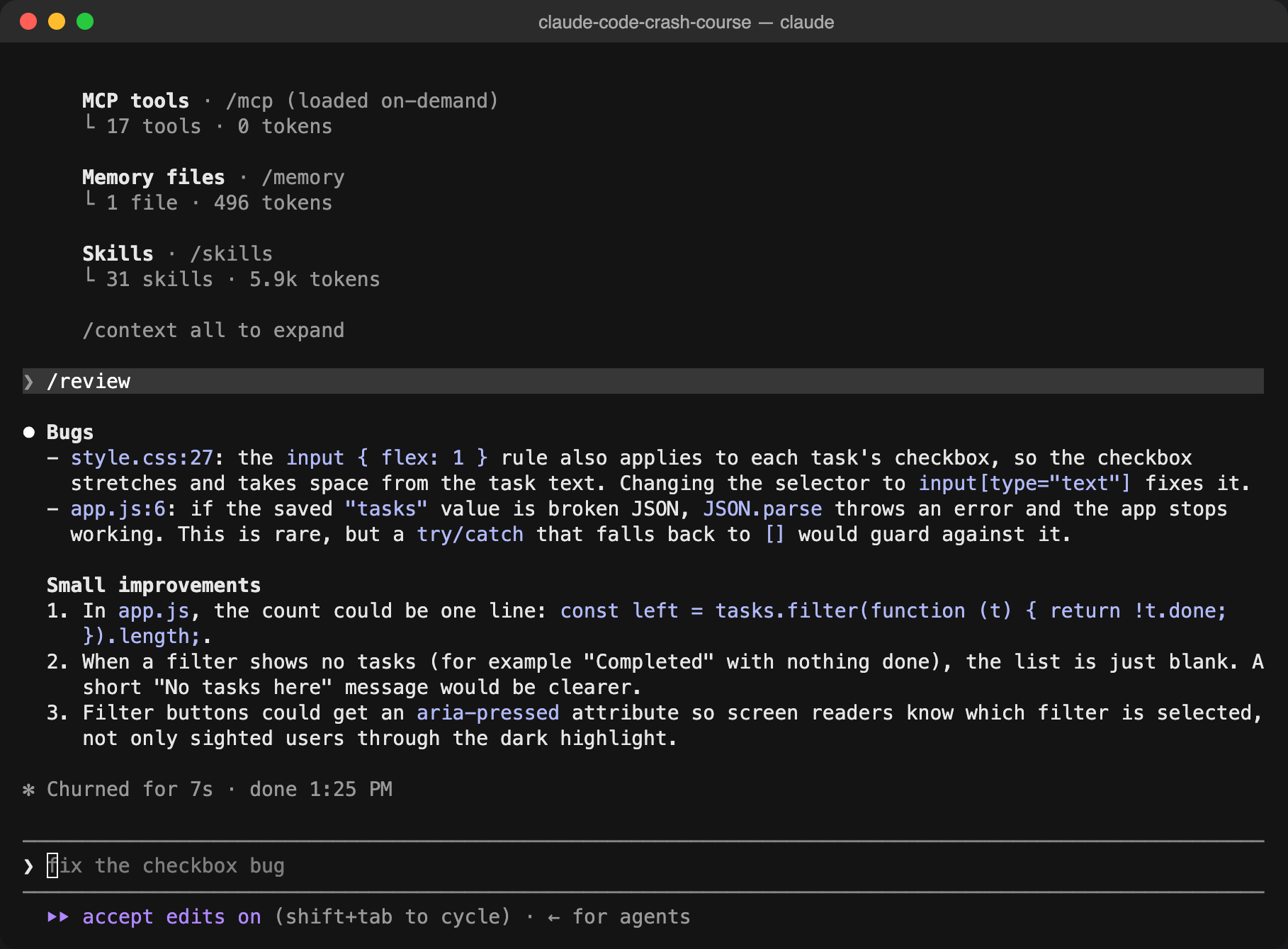Click the 'Memory files' heading
The width and height of the screenshot is (1288, 949).
153,177
